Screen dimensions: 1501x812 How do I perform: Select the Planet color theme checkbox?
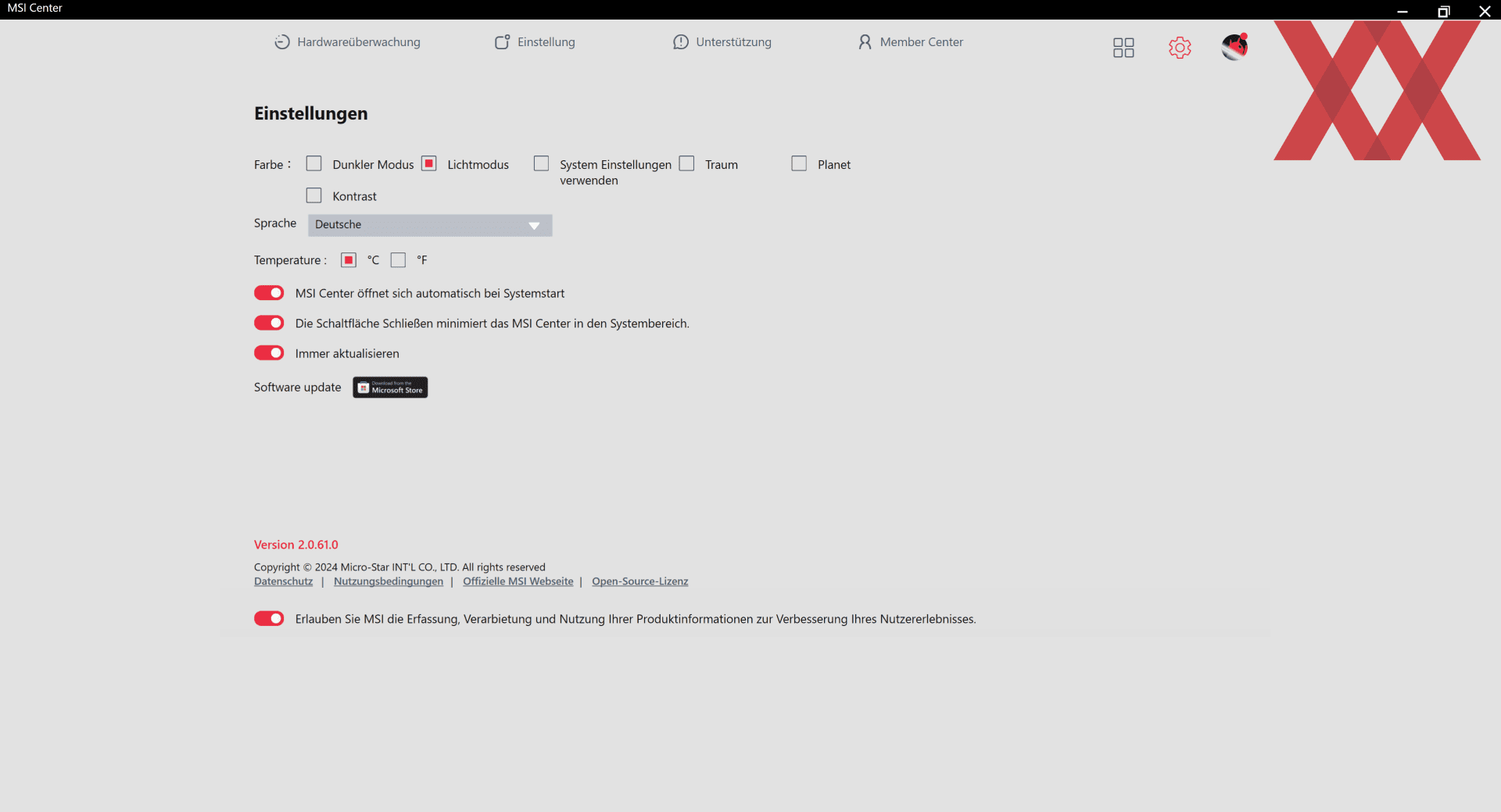coord(799,163)
